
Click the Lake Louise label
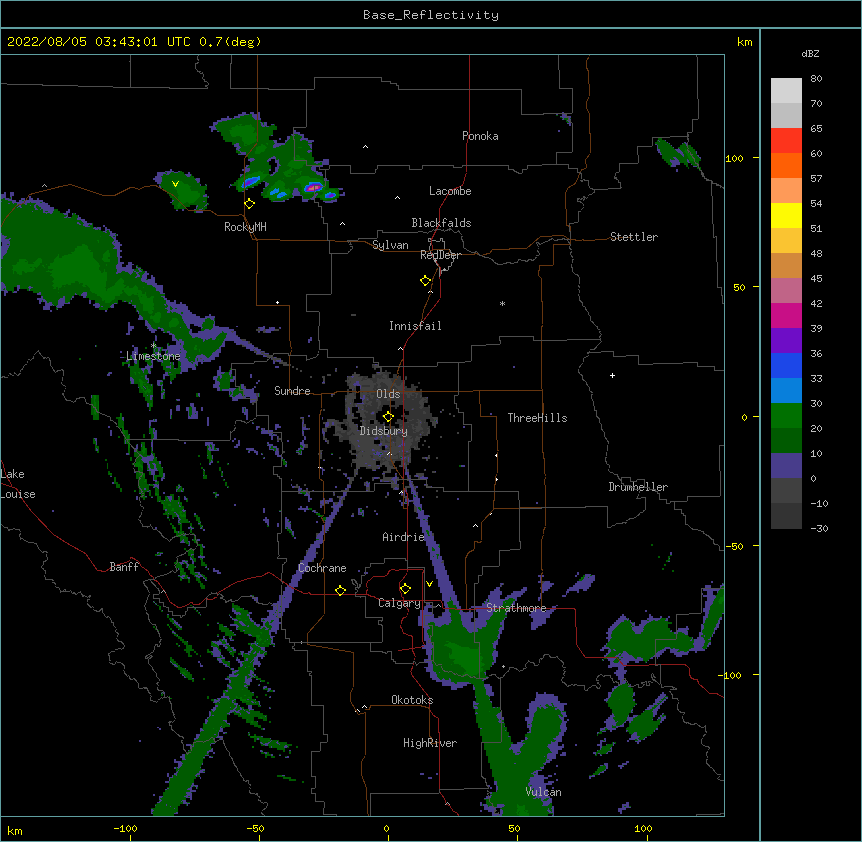pyautogui.click(x=18, y=484)
